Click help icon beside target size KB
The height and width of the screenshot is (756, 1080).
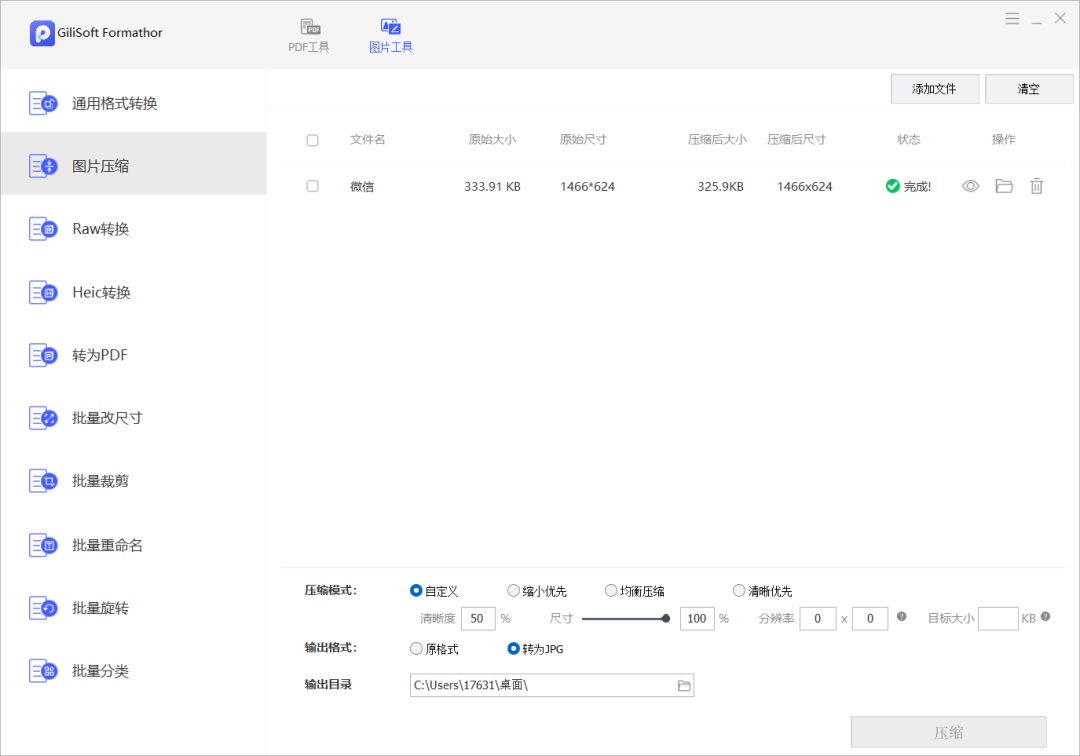click(x=1046, y=617)
